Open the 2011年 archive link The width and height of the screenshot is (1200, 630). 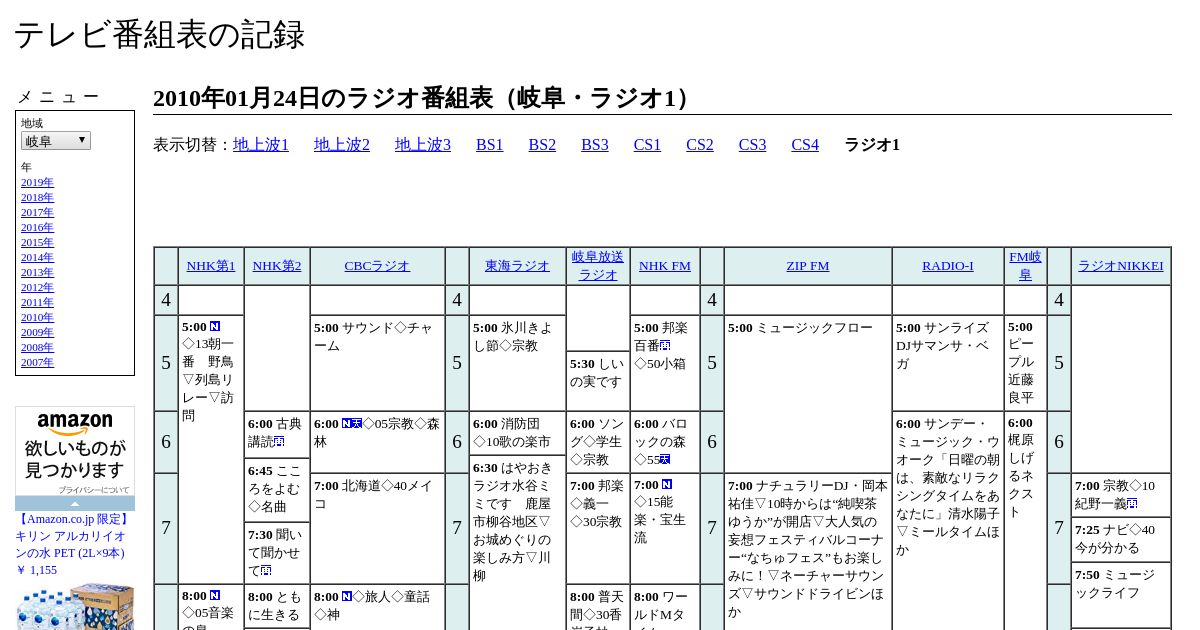[x=37, y=303]
